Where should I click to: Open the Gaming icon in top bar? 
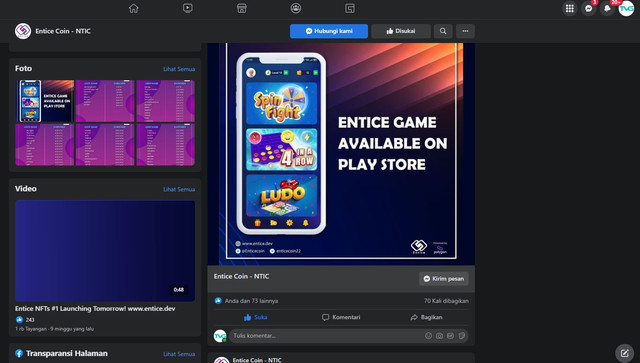click(x=350, y=8)
